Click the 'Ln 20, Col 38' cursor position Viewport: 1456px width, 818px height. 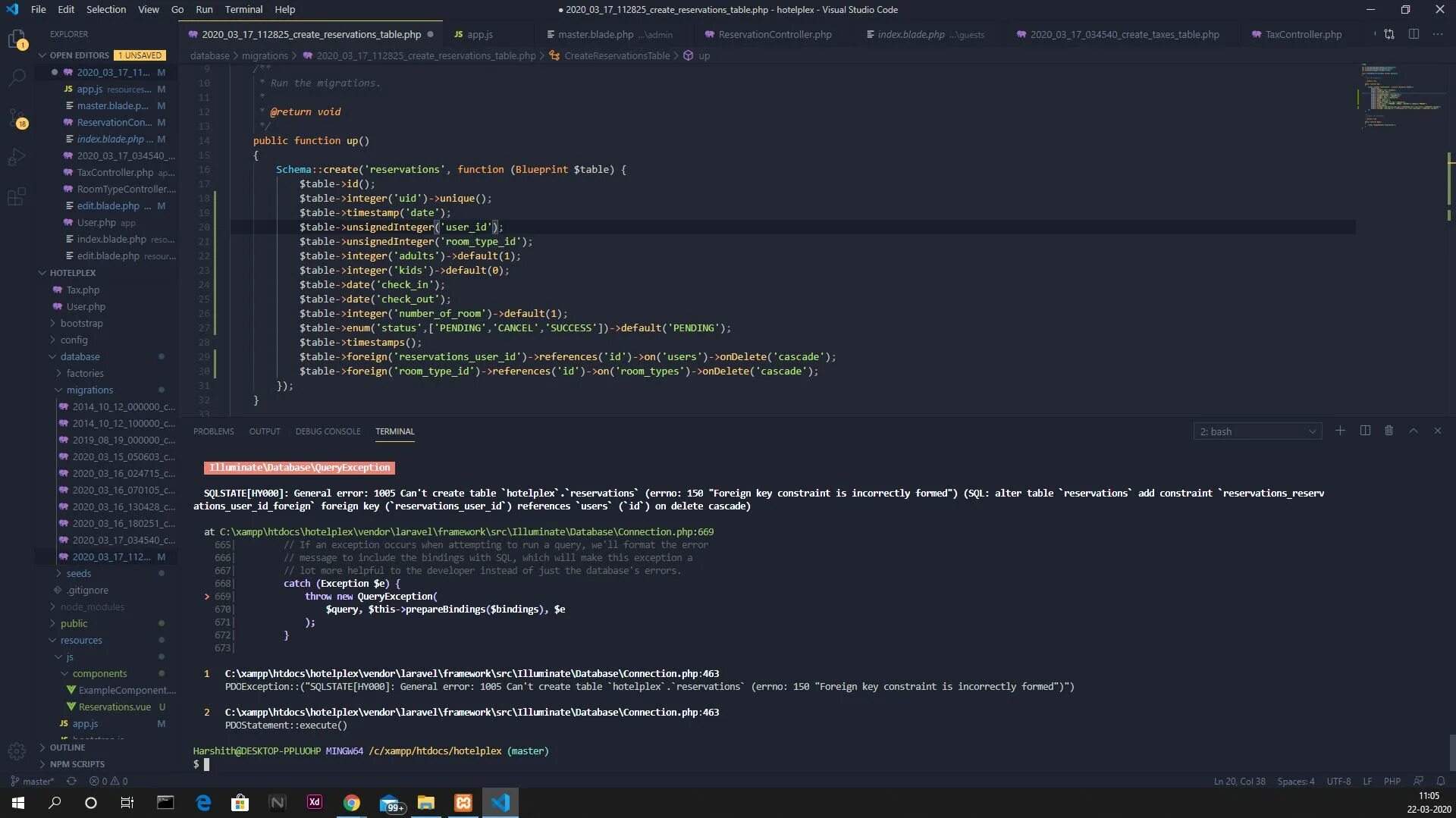point(1239,781)
